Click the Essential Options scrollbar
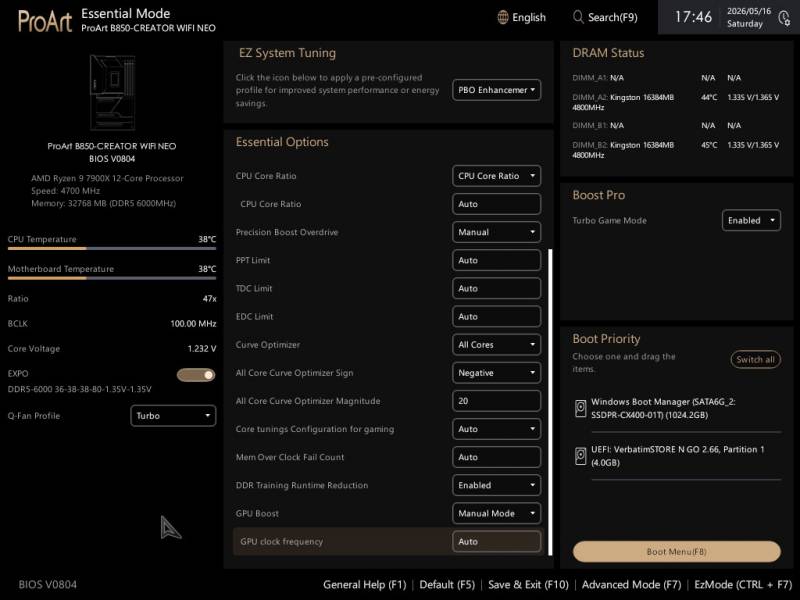The height and width of the screenshot is (600, 800). point(550,402)
